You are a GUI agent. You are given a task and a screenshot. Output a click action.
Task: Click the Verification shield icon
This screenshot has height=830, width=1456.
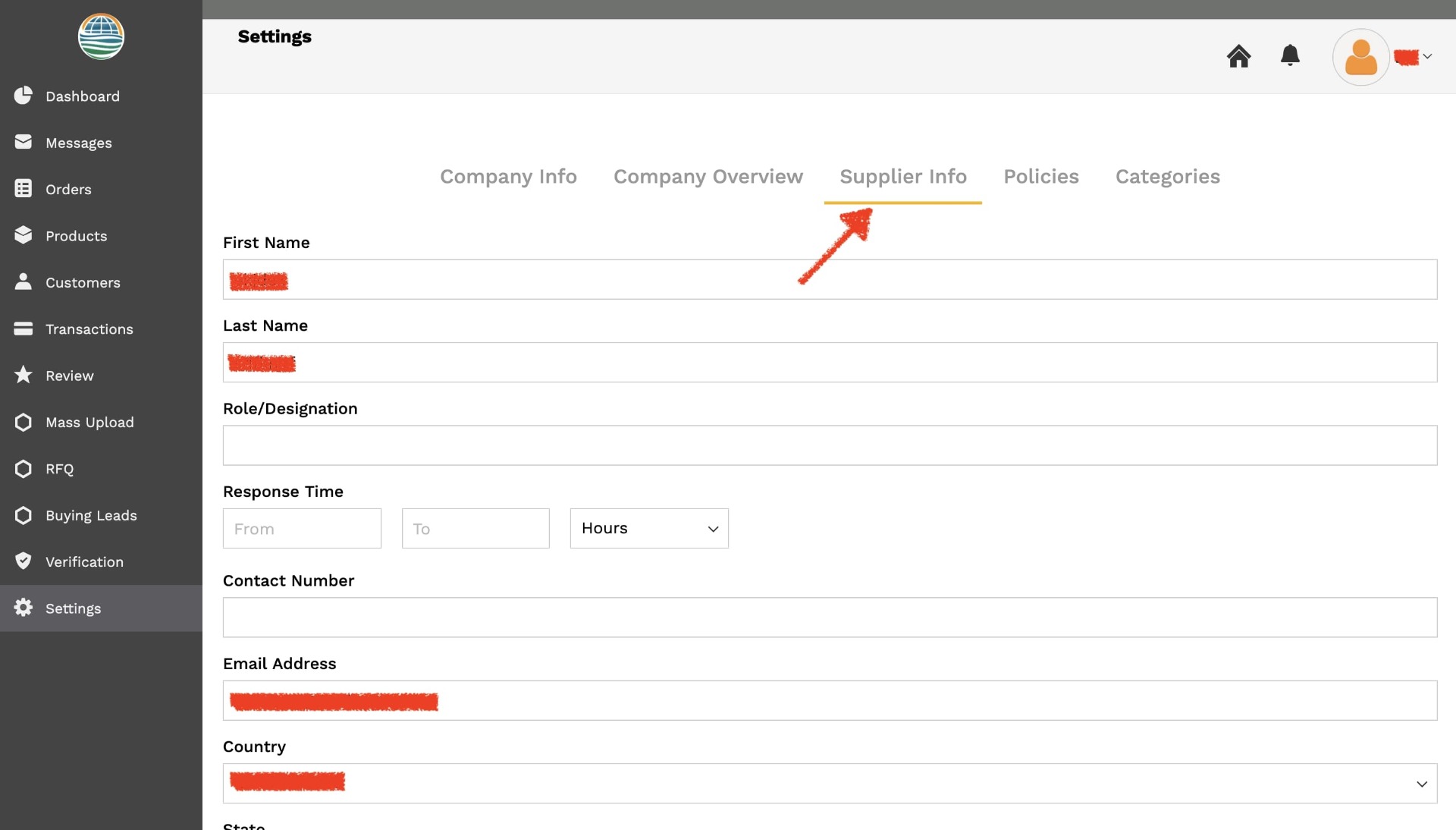coord(24,561)
